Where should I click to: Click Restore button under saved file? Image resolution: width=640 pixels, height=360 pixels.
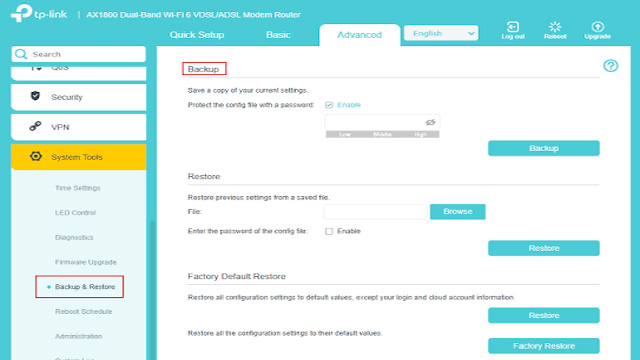[544, 248]
